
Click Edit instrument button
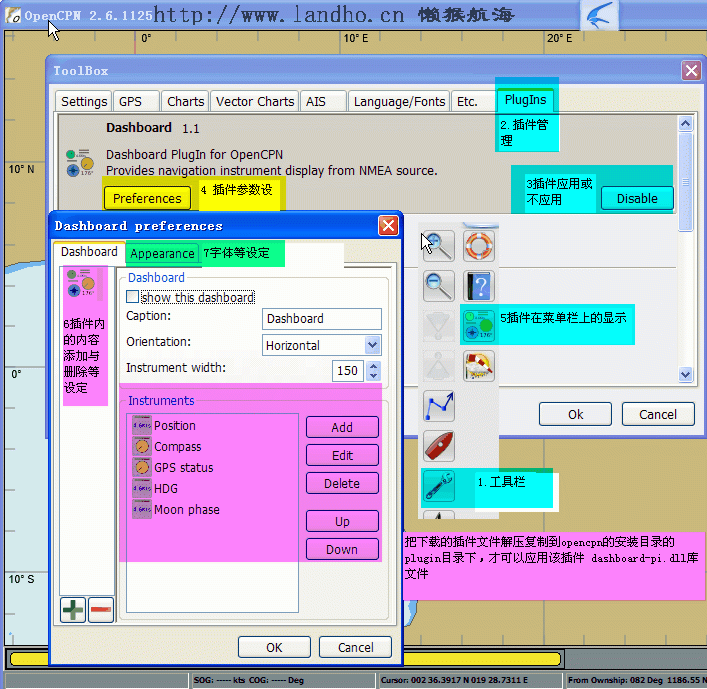pyautogui.click(x=342, y=455)
